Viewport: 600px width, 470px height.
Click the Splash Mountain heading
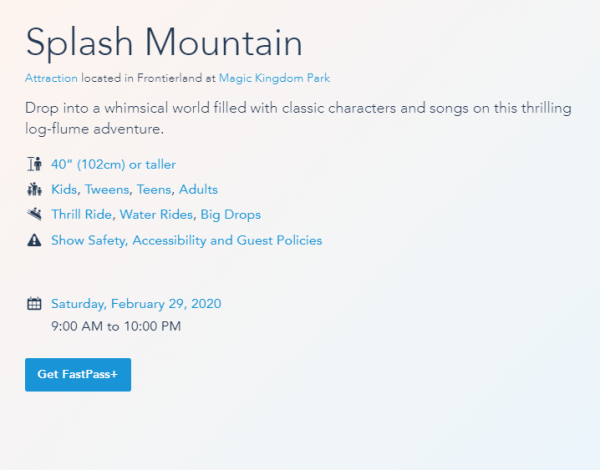[164, 42]
